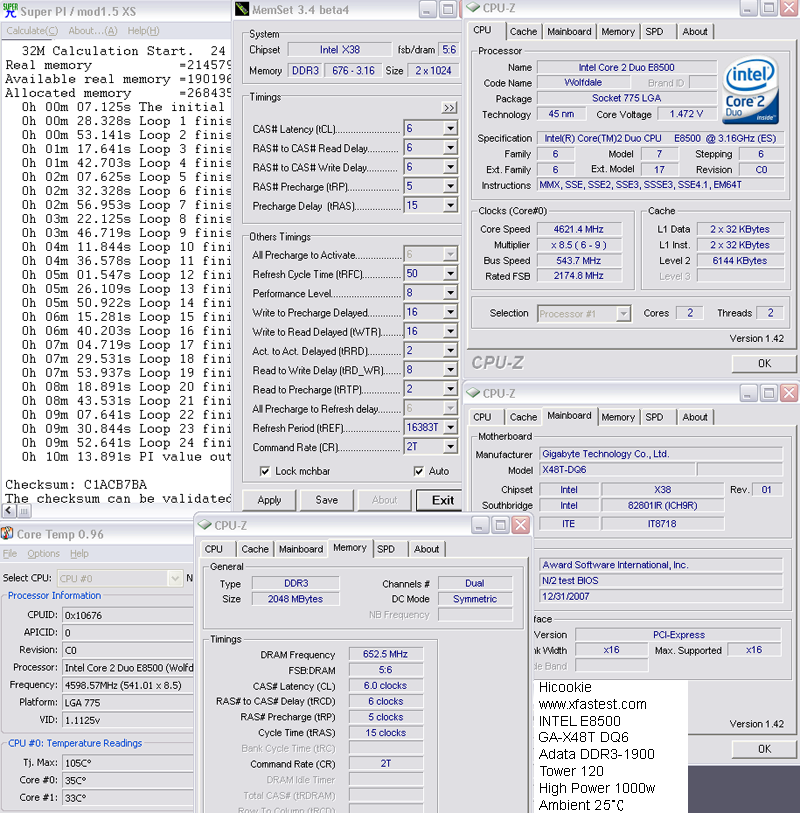Click the MemSet title bar icon
Screen dimensions: 800x813
(x=242, y=9)
